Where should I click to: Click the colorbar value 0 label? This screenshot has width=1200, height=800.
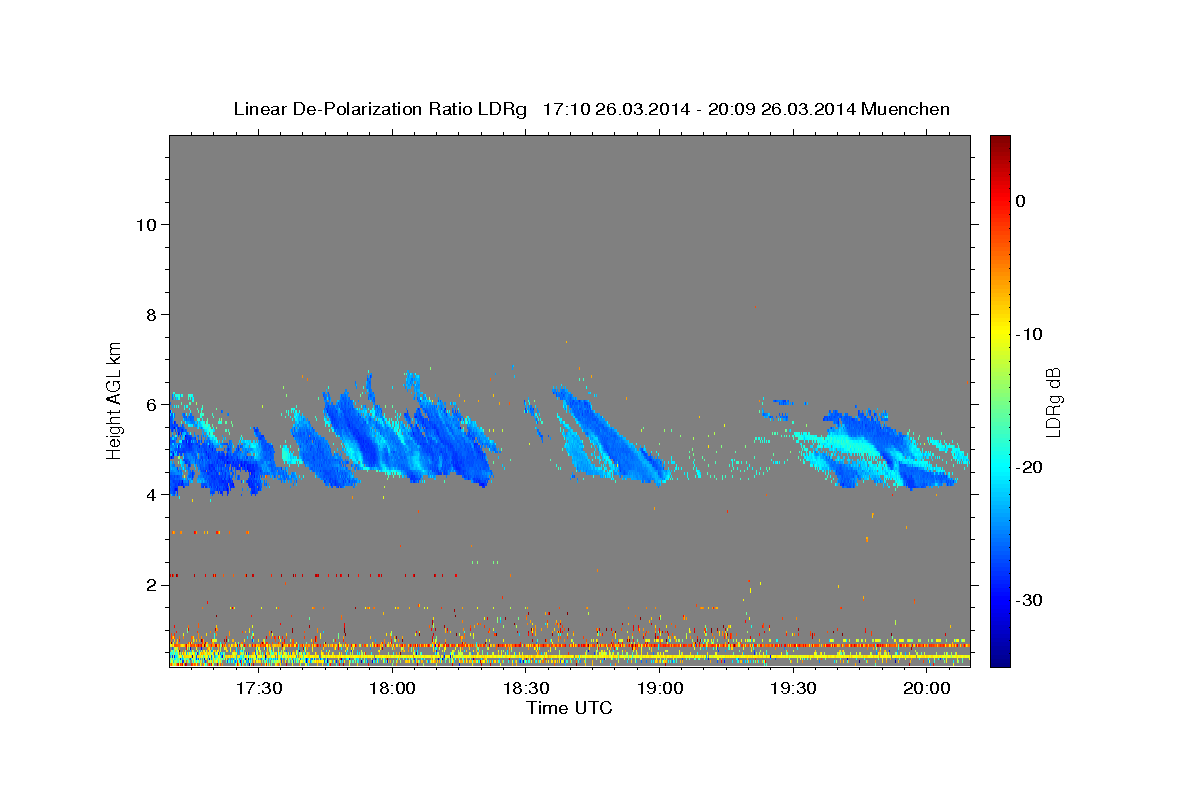click(x=1020, y=201)
